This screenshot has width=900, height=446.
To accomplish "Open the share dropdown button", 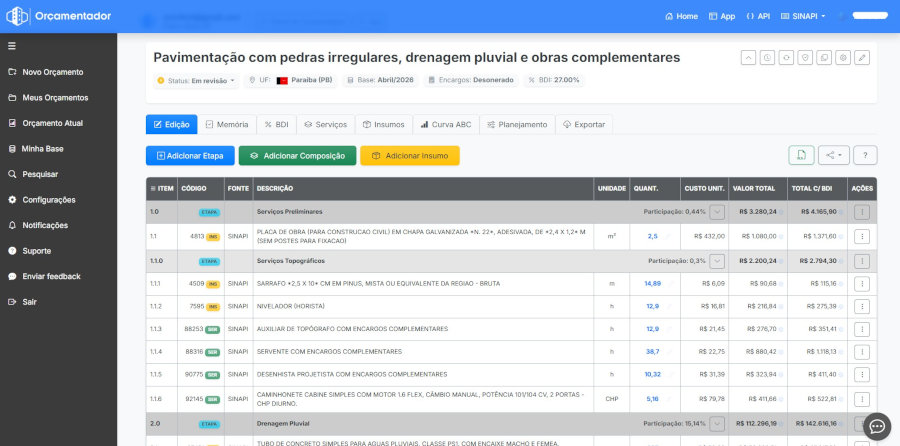I will pos(833,155).
